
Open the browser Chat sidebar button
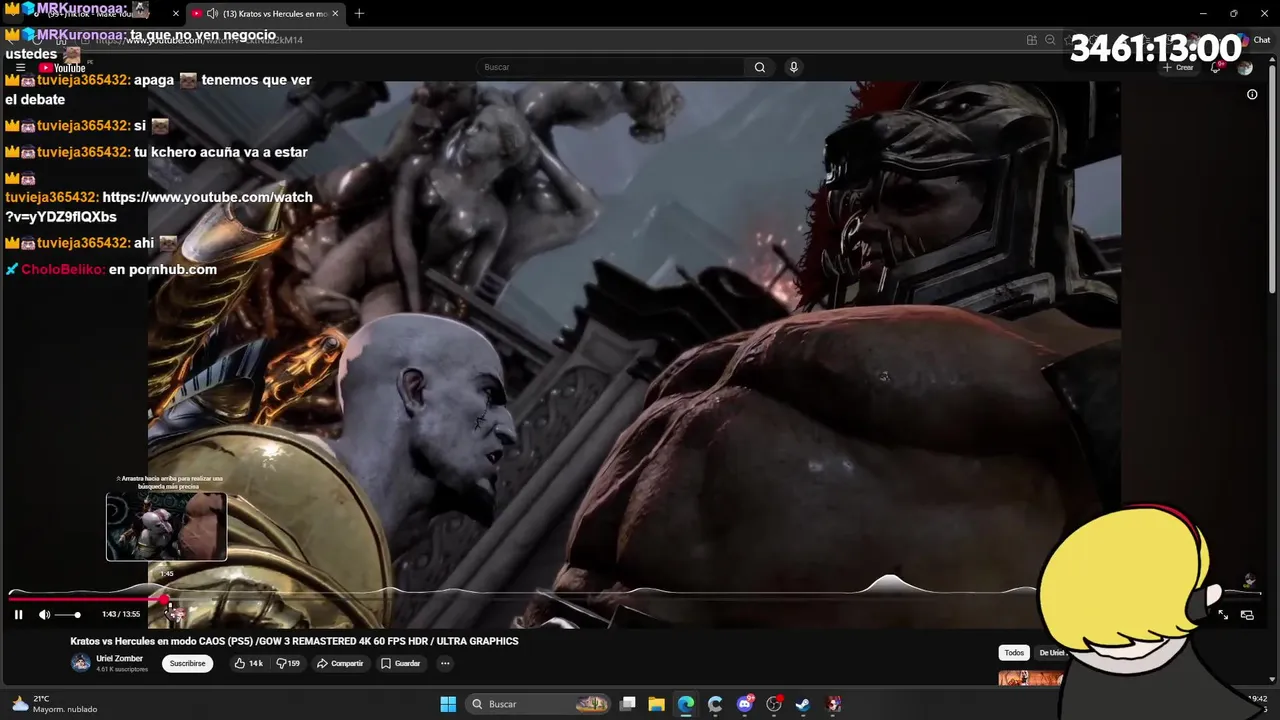click(1255, 40)
